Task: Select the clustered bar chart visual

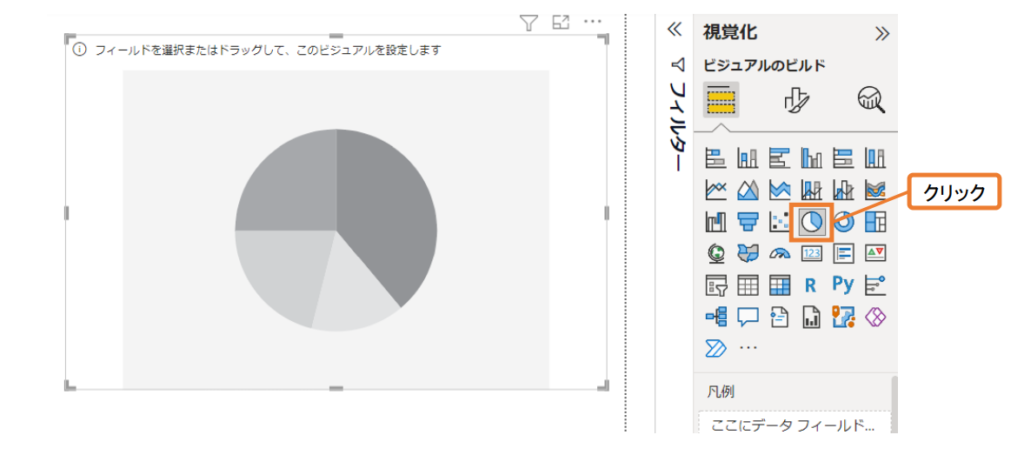Action: click(x=780, y=157)
